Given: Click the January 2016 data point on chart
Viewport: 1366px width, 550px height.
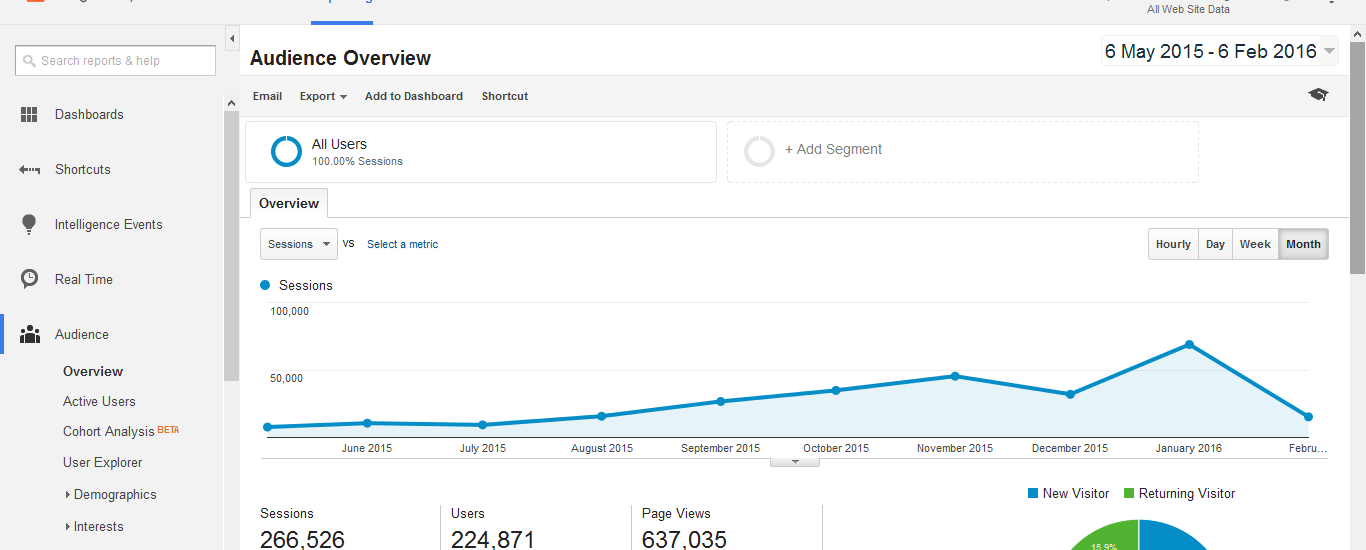Looking at the screenshot, I should tap(1189, 345).
